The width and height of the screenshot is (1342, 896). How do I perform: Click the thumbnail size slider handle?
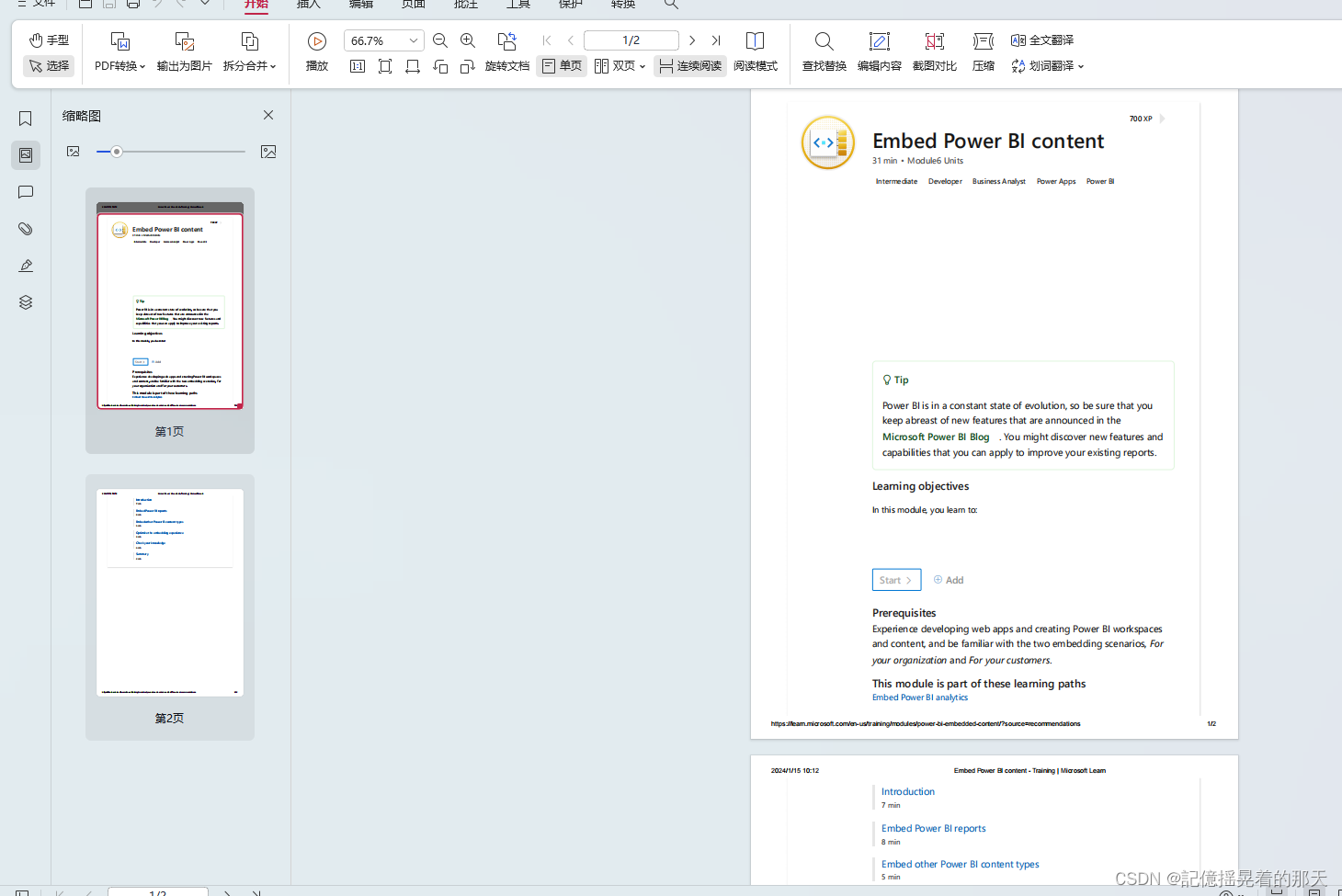coord(117,152)
